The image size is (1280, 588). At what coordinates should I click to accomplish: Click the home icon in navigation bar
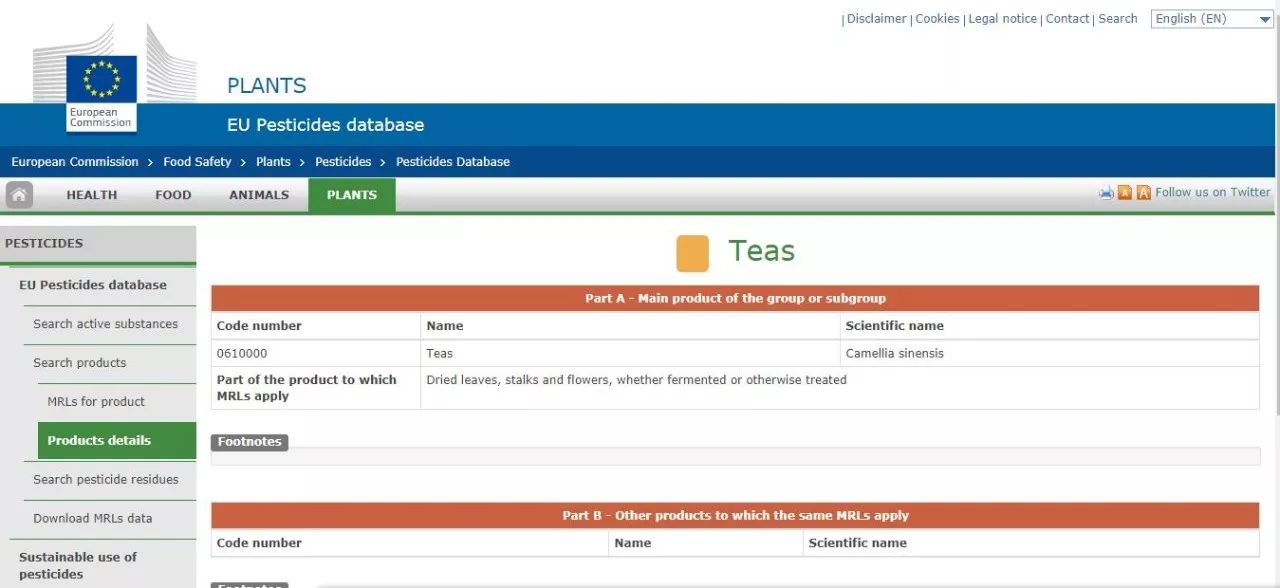[x=19, y=195]
